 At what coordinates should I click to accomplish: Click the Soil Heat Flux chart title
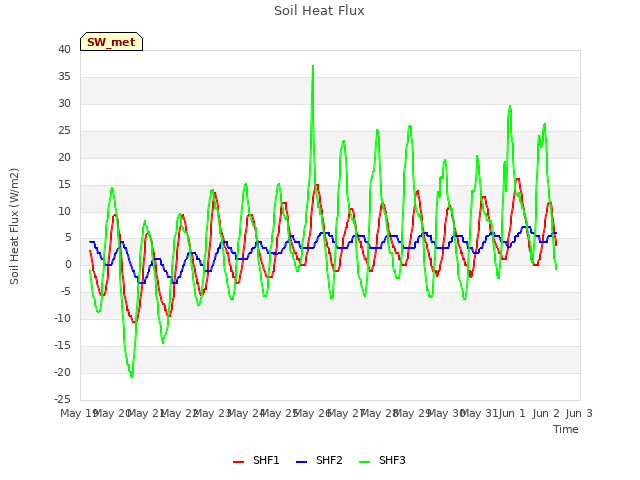tap(319, 11)
